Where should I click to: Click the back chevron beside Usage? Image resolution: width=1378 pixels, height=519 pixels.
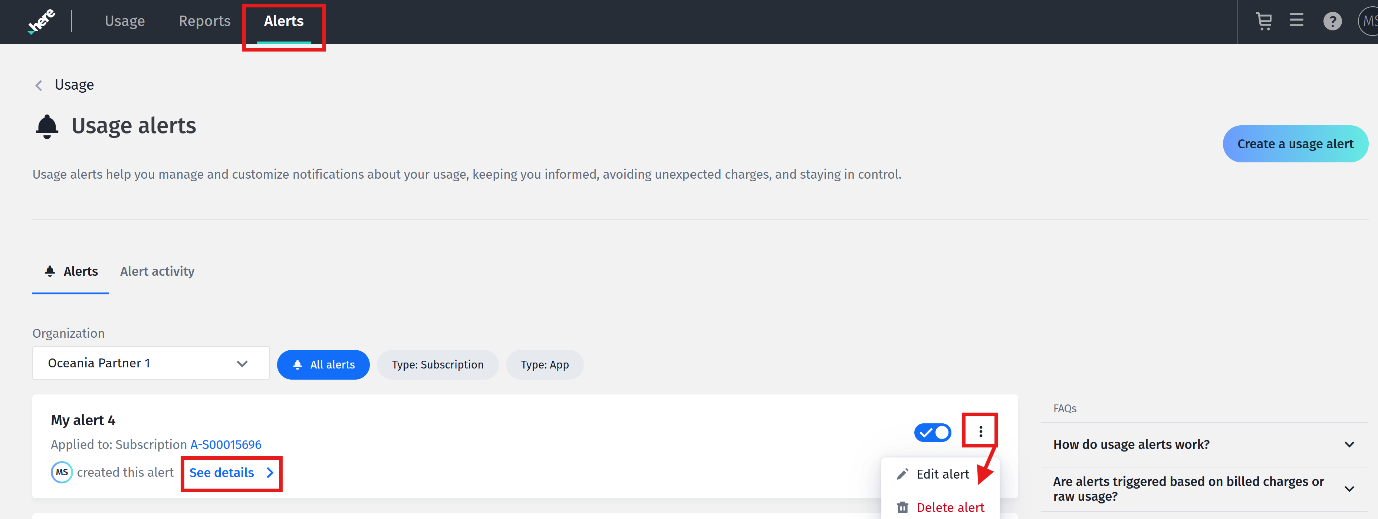39,85
